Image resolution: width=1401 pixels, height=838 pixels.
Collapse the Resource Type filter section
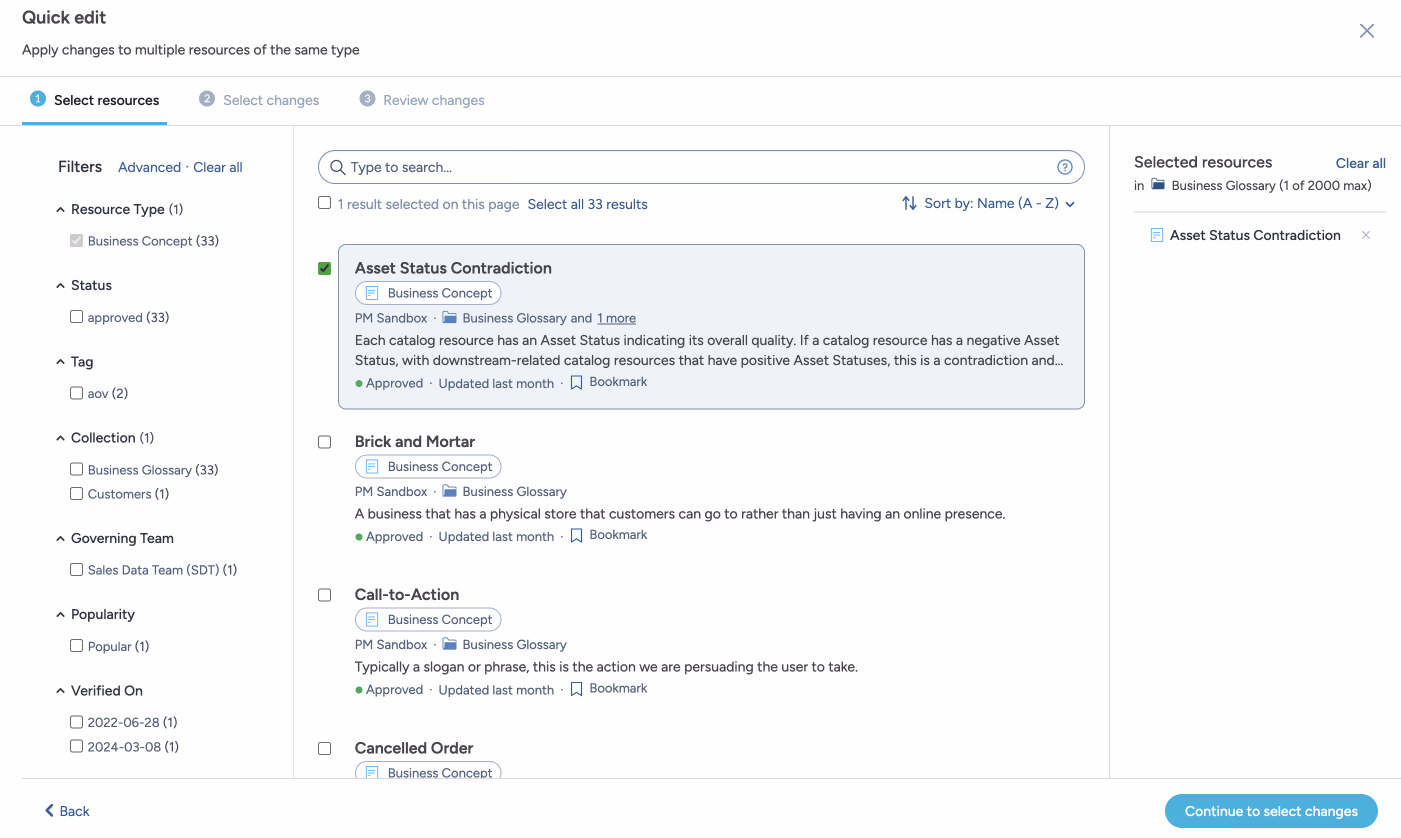point(59,209)
